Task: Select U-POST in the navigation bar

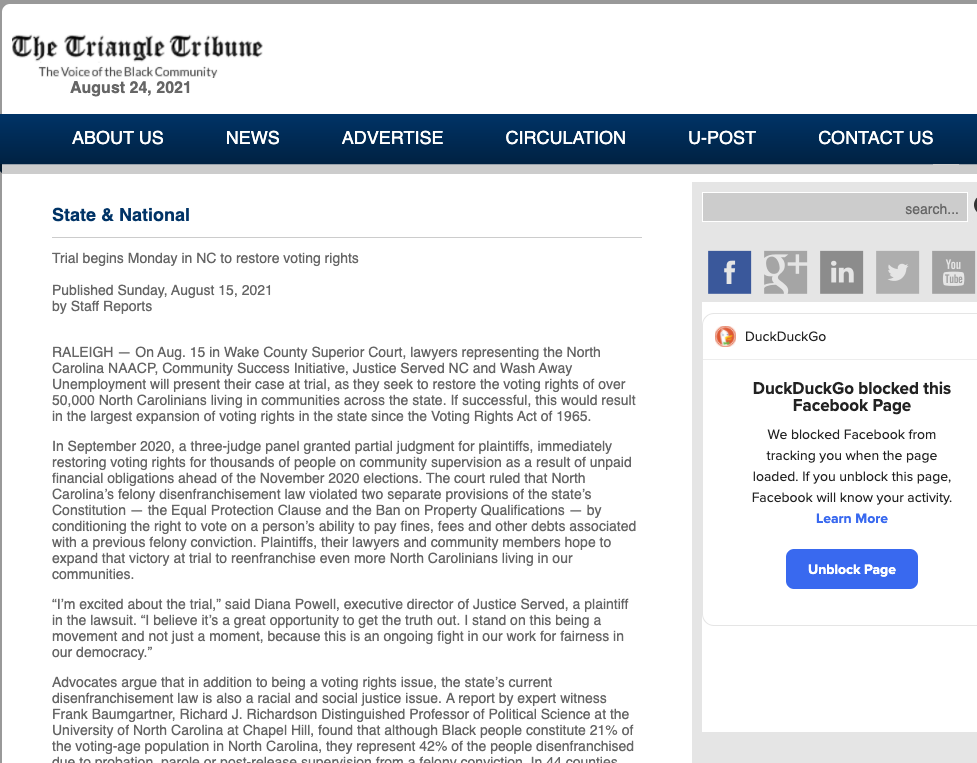Action: 722,138
